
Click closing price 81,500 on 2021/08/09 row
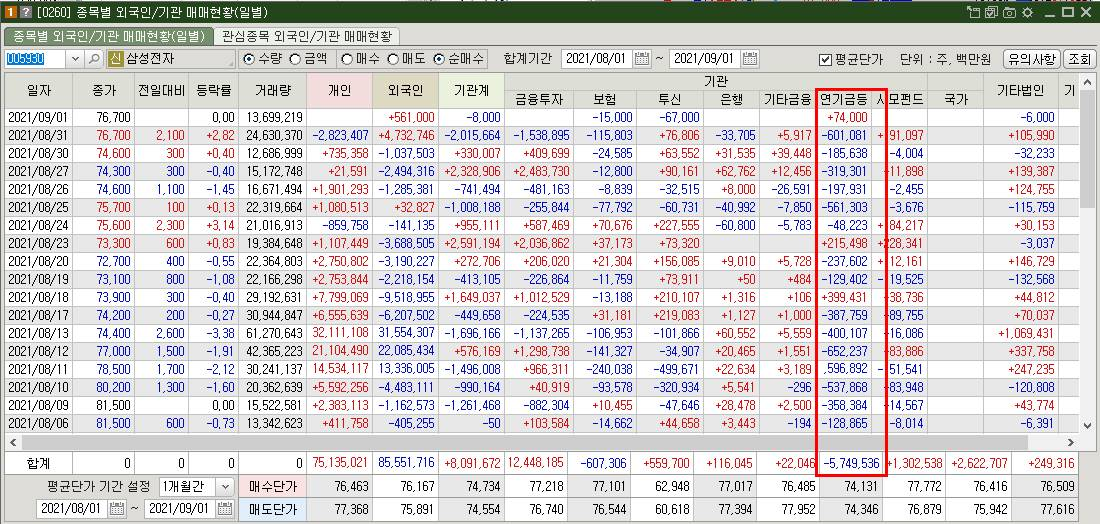point(104,405)
